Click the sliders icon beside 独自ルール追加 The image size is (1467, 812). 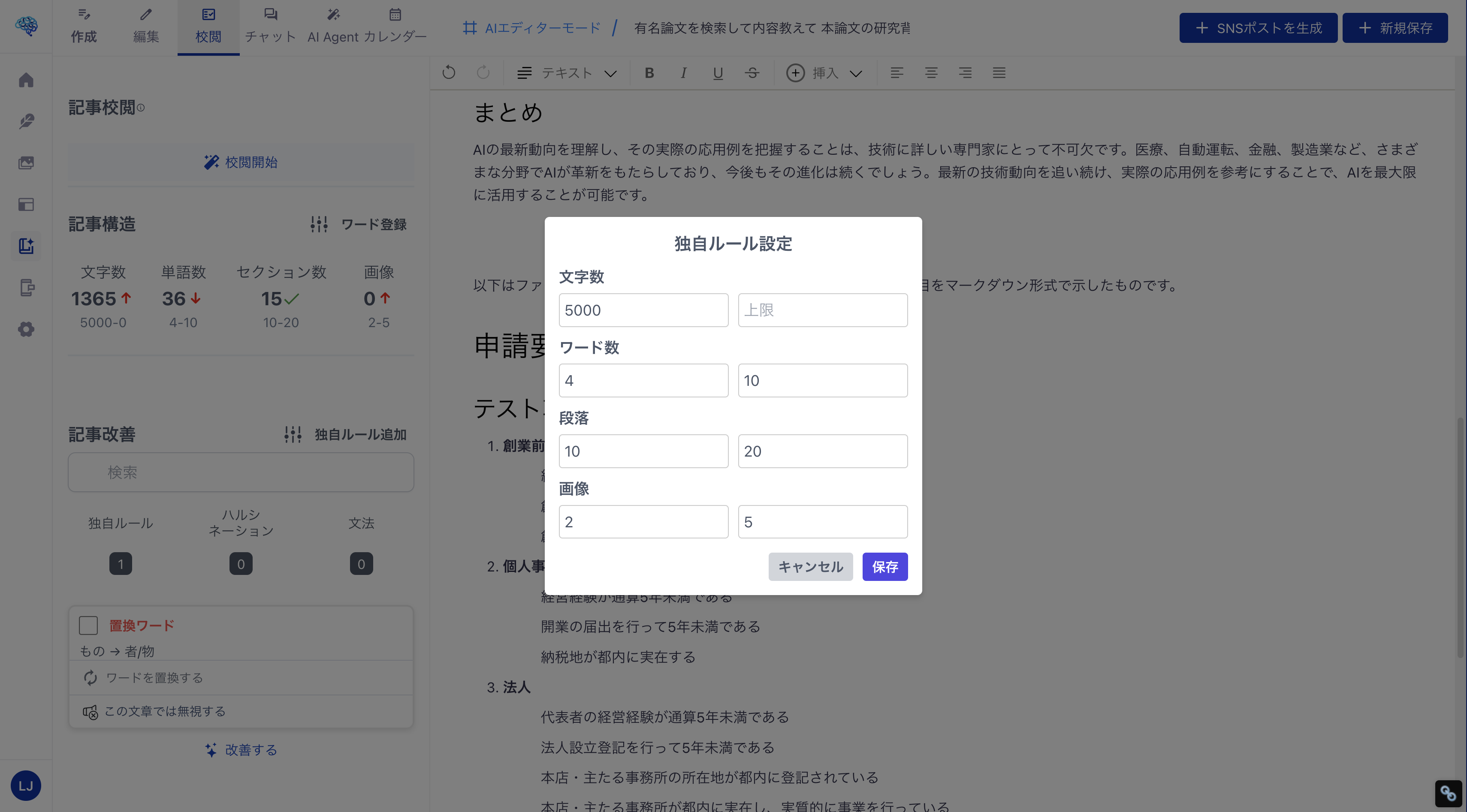[293, 434]
